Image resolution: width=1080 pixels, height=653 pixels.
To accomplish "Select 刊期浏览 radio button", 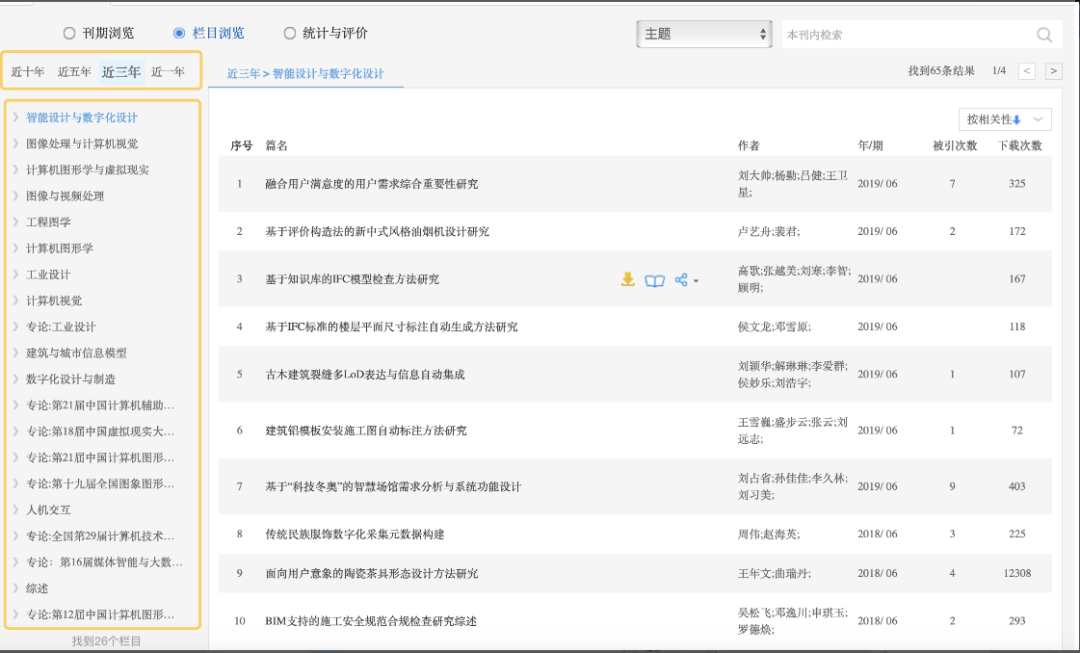I will coord(69,33).
